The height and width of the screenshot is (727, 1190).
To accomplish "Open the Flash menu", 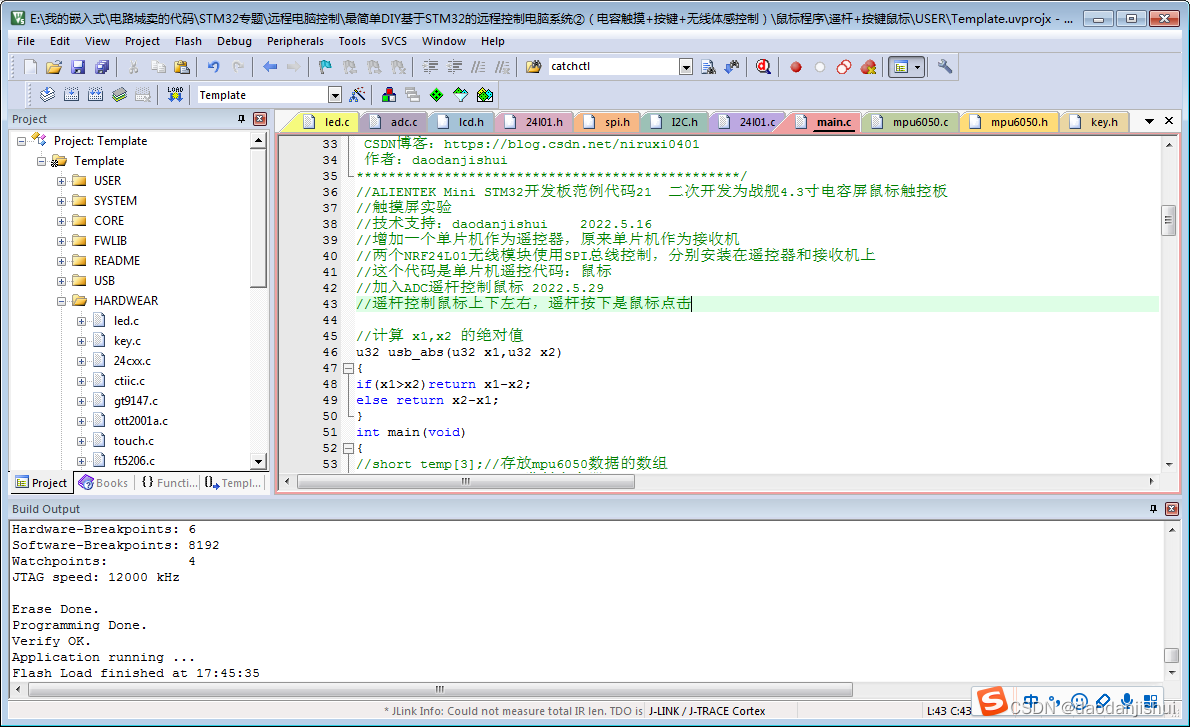I will 188,41.
